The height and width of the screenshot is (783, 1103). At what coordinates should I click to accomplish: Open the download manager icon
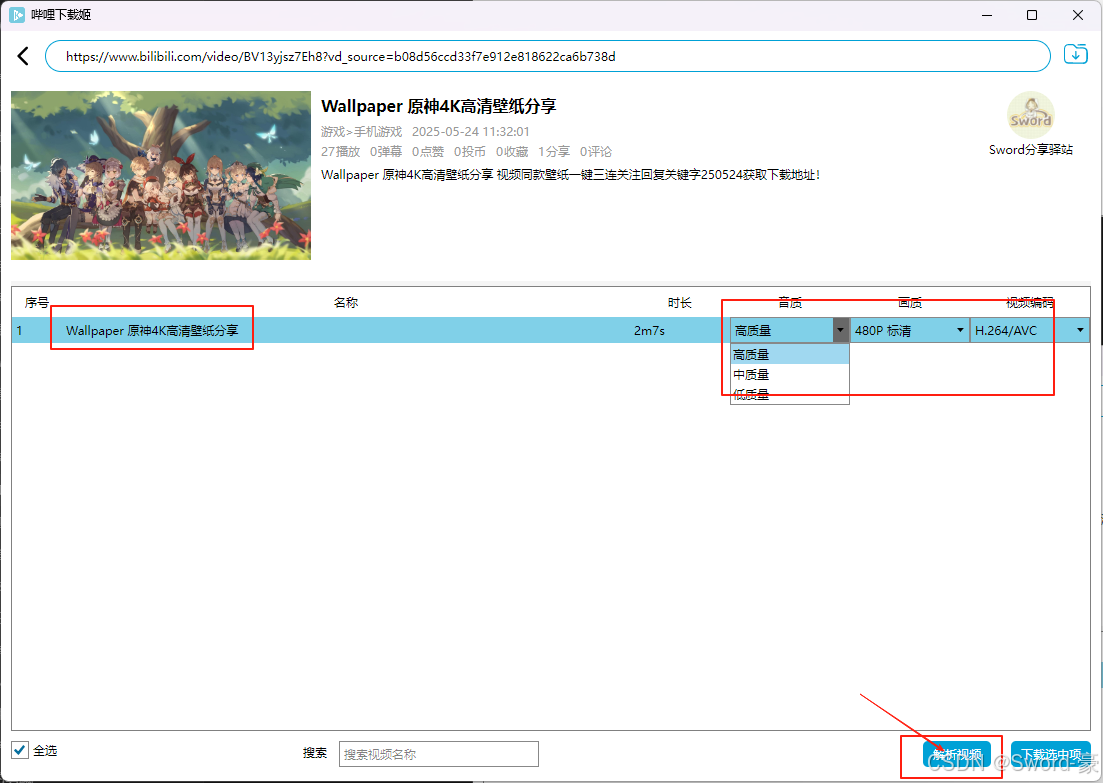pos(1075,54)
